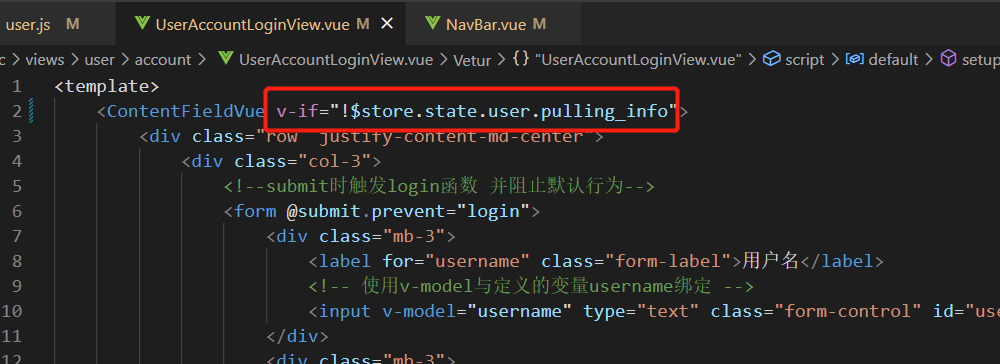Click the "form-label" class value
Image resolution: width=1000 pixels, height=364 pixels.
click(672, 261)
